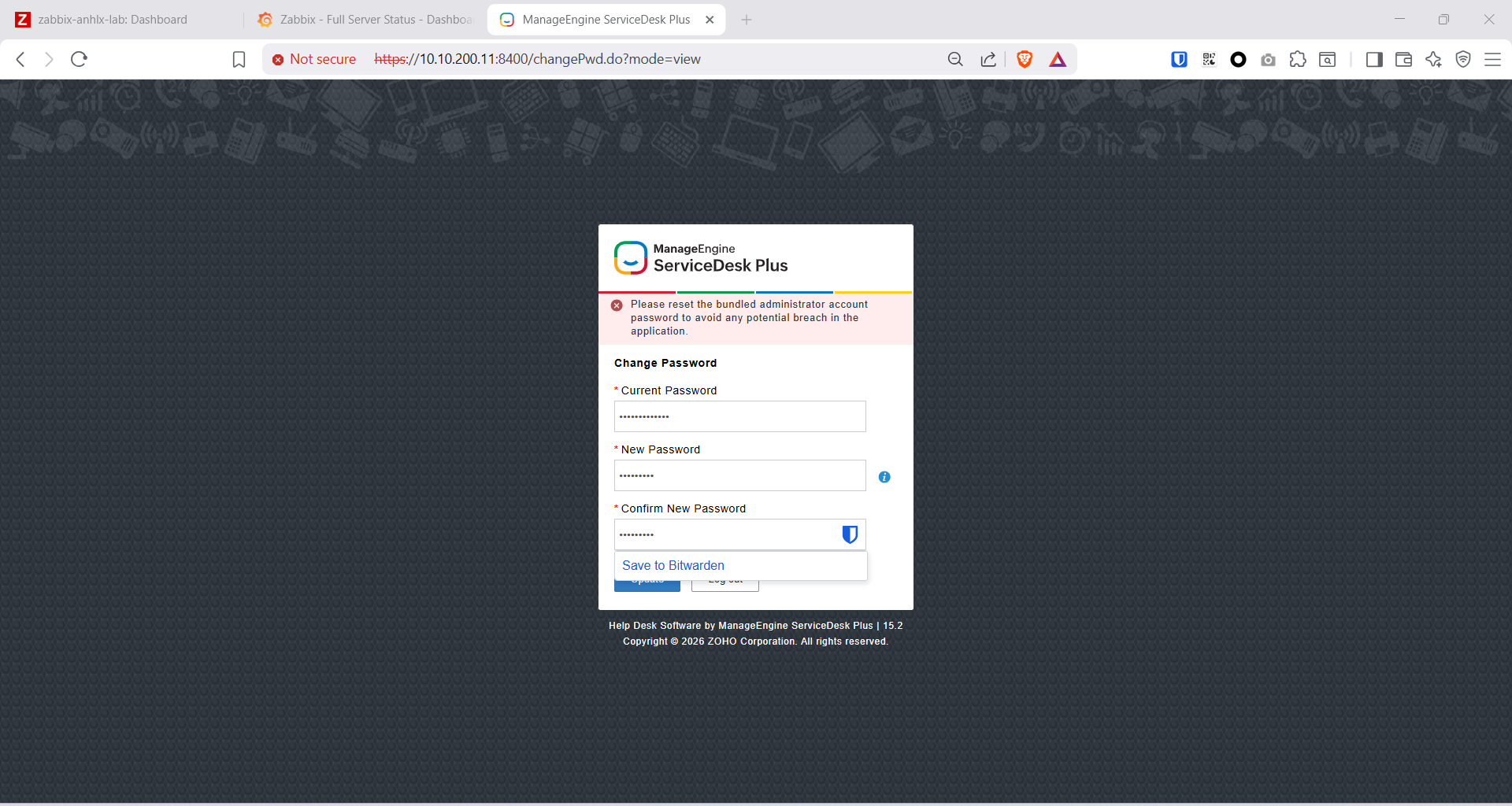Focus the New Password field
The width and height of the screenshot is (1512, 806).
coord(739,475)
